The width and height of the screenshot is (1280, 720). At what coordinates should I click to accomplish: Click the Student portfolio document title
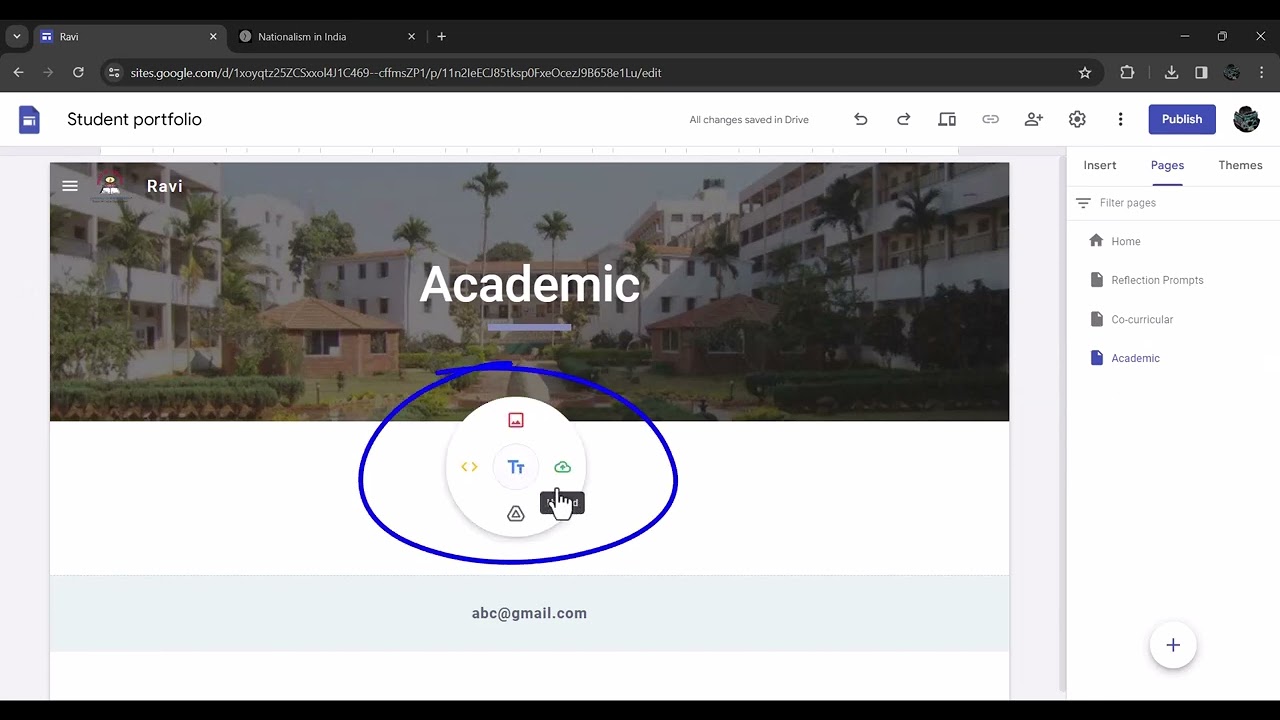coord(134,119)
